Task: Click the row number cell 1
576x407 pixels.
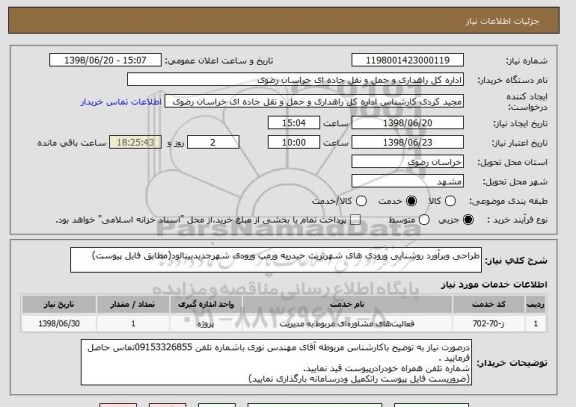Action: [536, 324]
